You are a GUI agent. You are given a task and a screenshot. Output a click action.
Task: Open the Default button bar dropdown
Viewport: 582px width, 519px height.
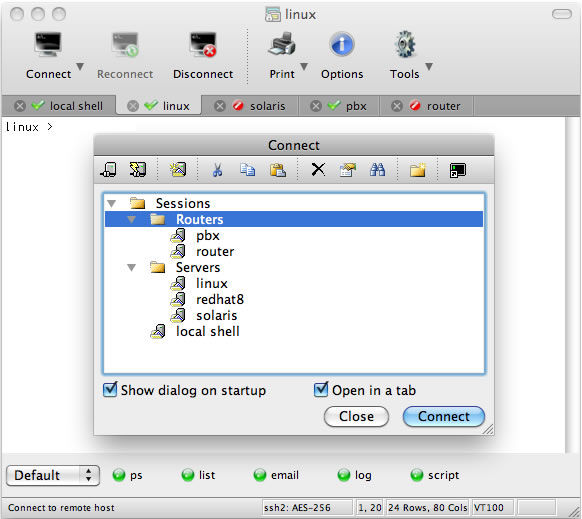[x=53, y=475]
